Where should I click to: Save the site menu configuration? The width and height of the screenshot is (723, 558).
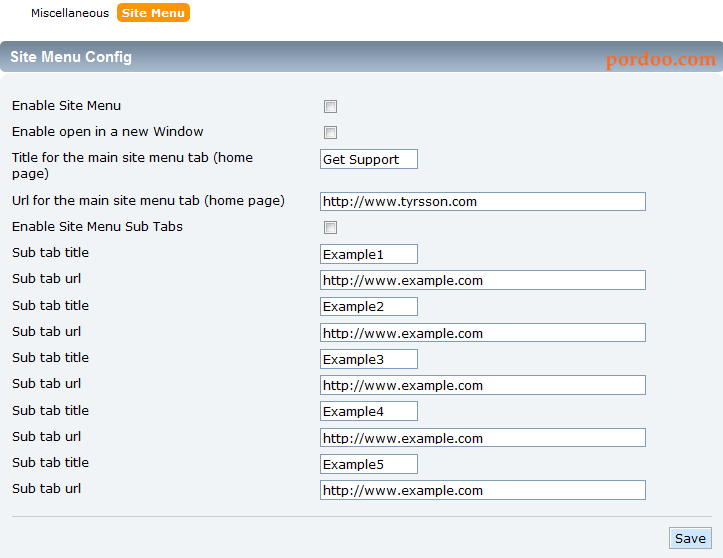(690, 538)
